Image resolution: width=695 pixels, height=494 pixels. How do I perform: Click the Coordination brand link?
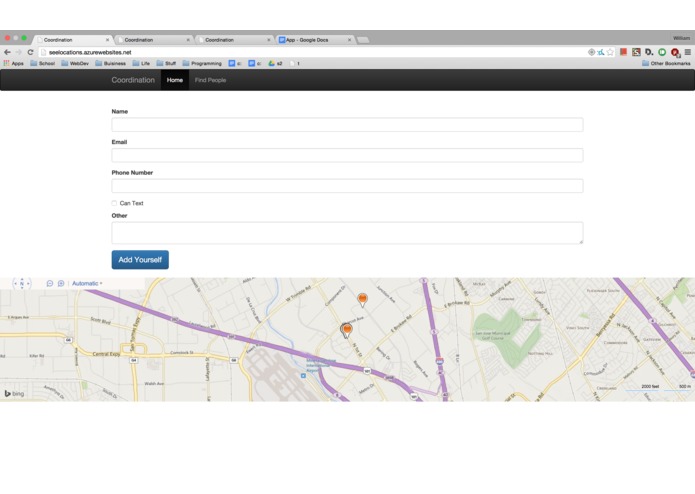133,80
